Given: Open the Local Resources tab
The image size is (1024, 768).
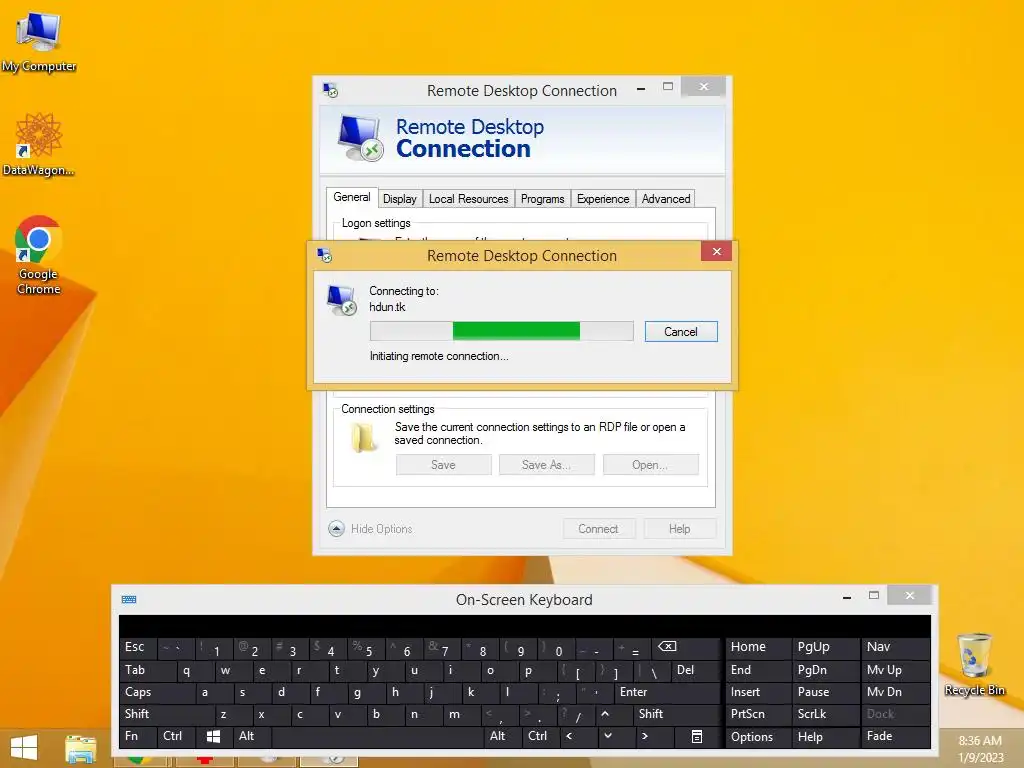Looking at the screenshot, I should [x=468, y=199].
